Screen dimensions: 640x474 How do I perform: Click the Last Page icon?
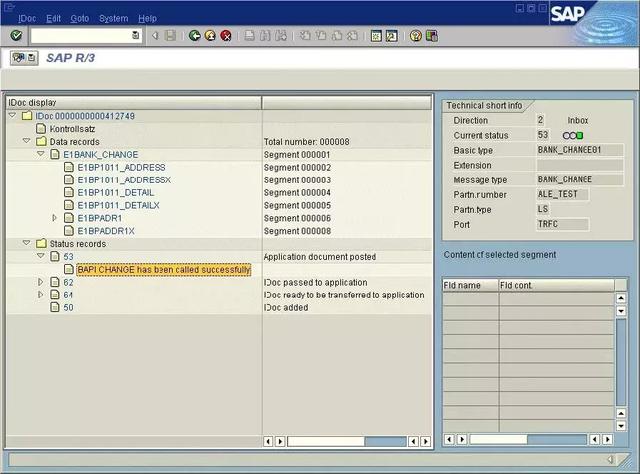tap(352, 36)
